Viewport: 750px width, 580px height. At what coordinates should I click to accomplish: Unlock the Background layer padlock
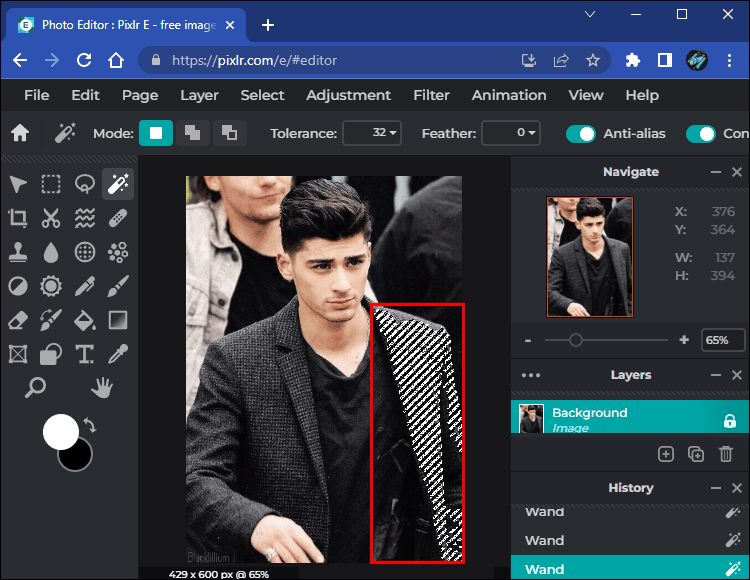tap(729, 420)
